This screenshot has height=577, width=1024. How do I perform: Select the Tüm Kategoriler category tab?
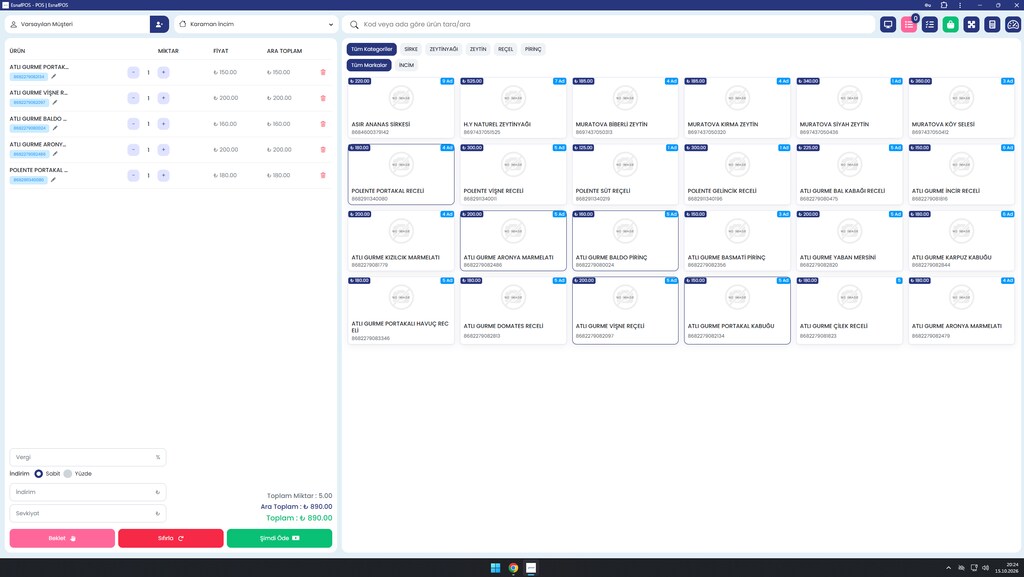pos(372,49)
